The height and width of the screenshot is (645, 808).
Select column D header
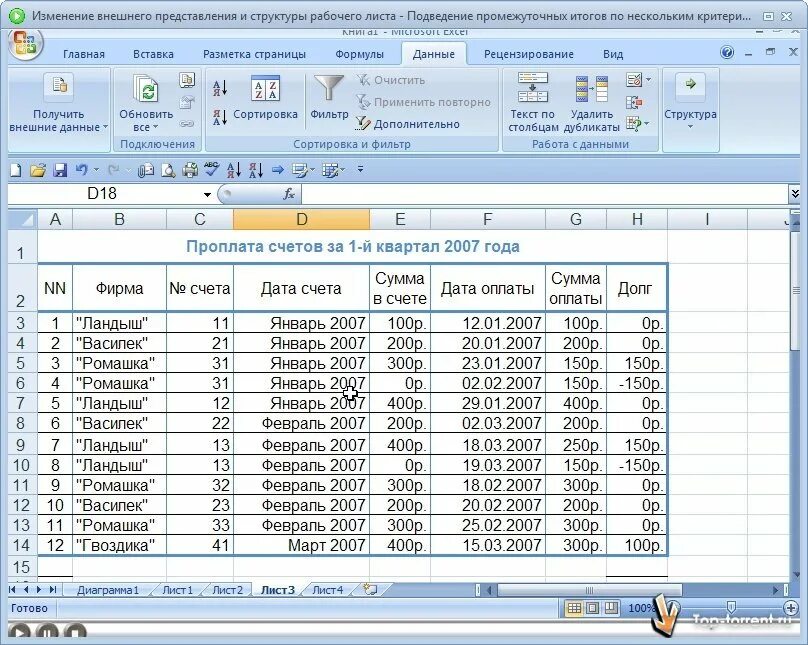pyautogui.click(x=301, y=219)
